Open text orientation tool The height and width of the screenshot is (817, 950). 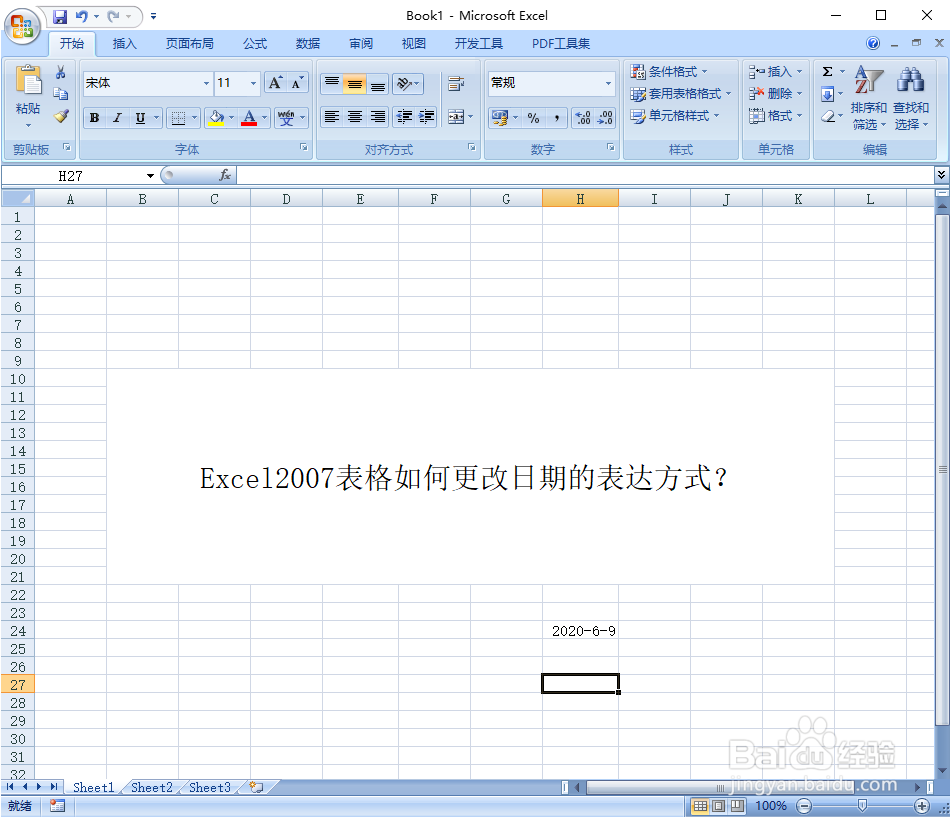(x=404, y=83)
